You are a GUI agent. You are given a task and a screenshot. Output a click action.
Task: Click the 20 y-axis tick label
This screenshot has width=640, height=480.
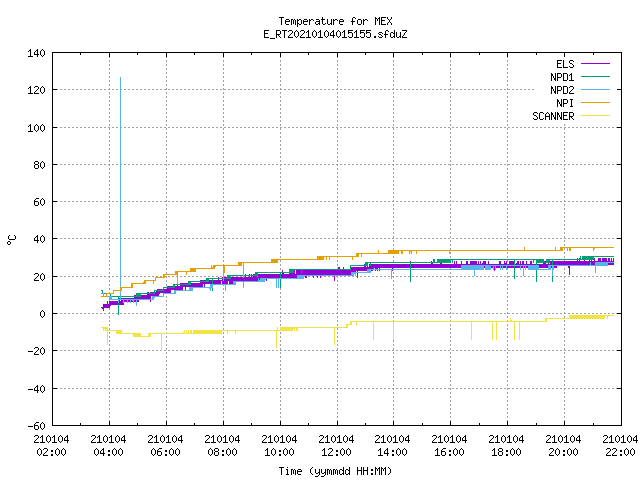tap(39, 277)
